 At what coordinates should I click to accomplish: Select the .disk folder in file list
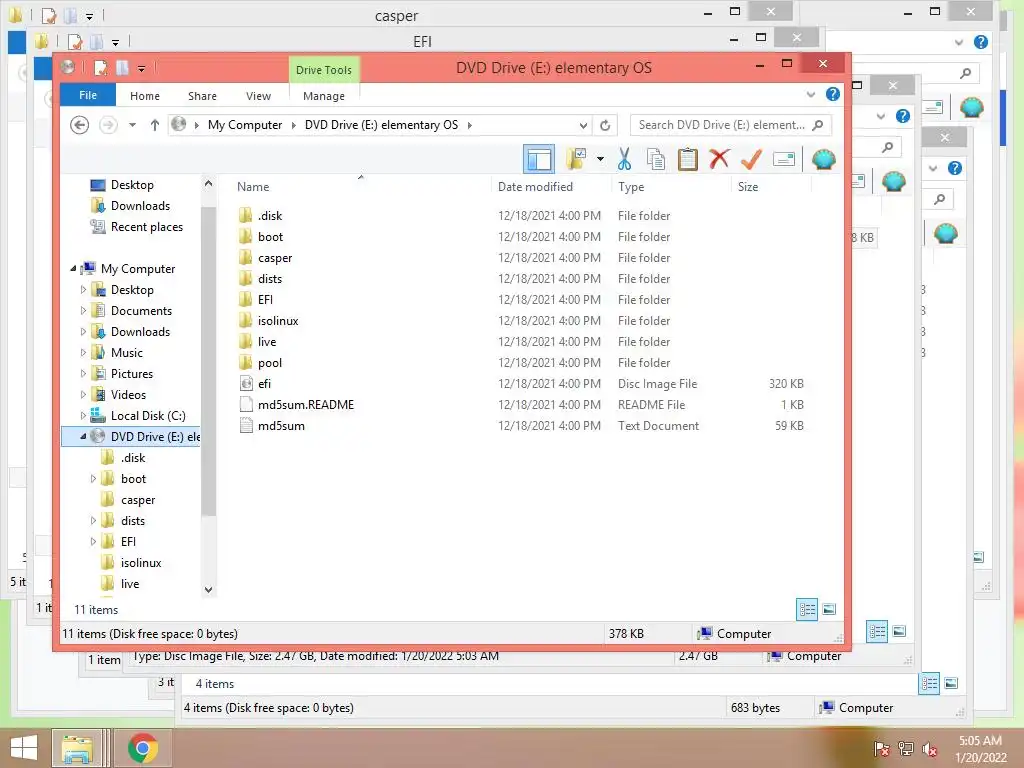tap(270, 216)
